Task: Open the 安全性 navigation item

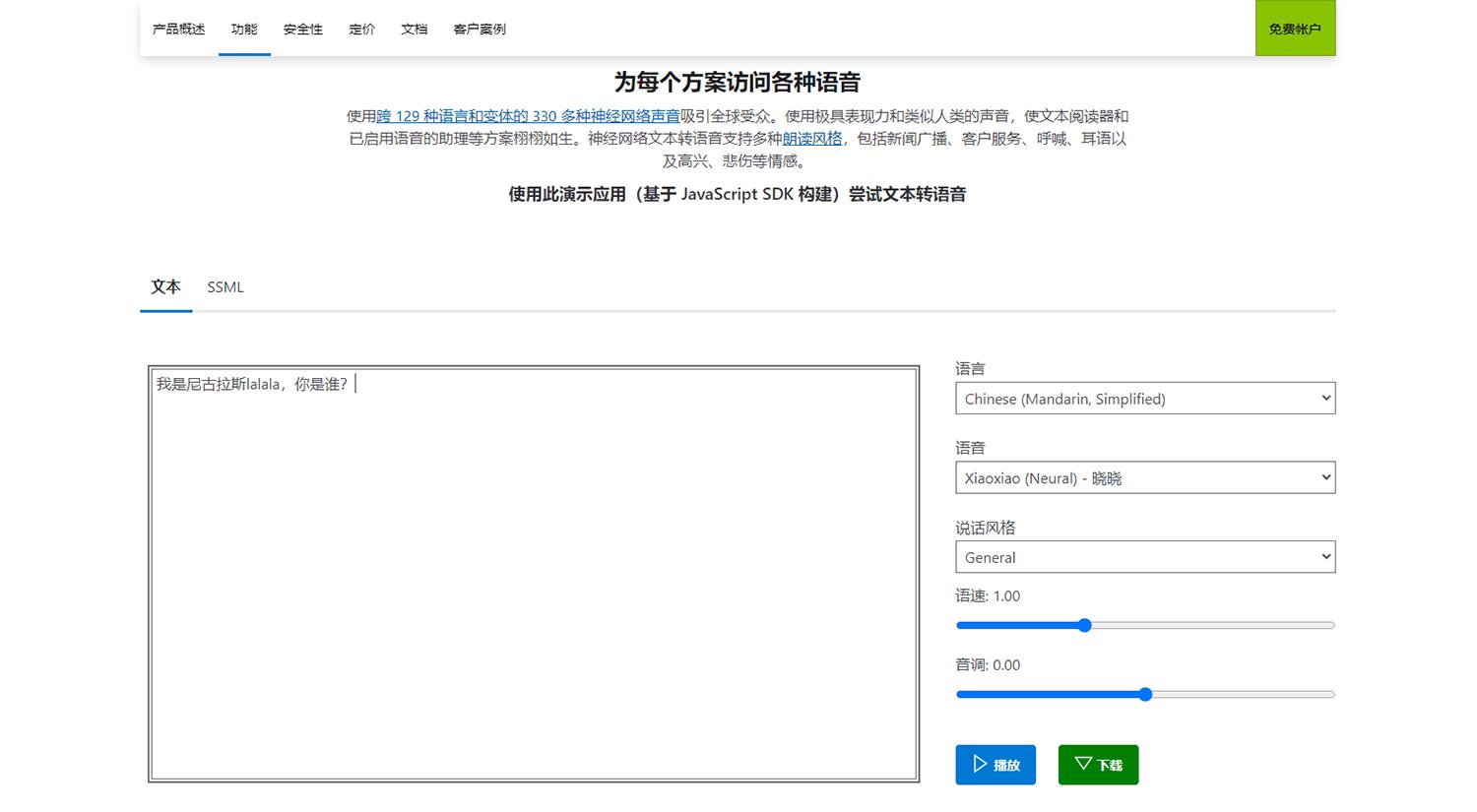Action: (x=301, y=29)
